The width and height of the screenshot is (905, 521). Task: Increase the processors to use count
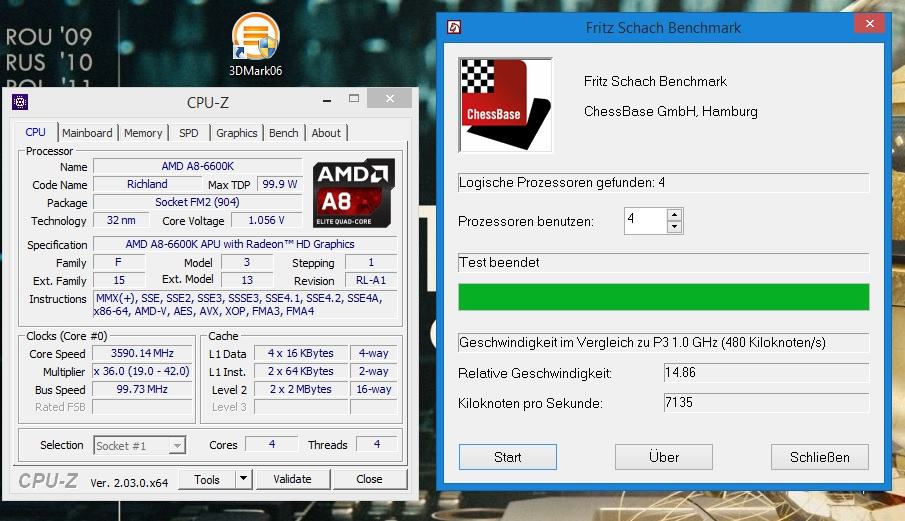[674, 215]
